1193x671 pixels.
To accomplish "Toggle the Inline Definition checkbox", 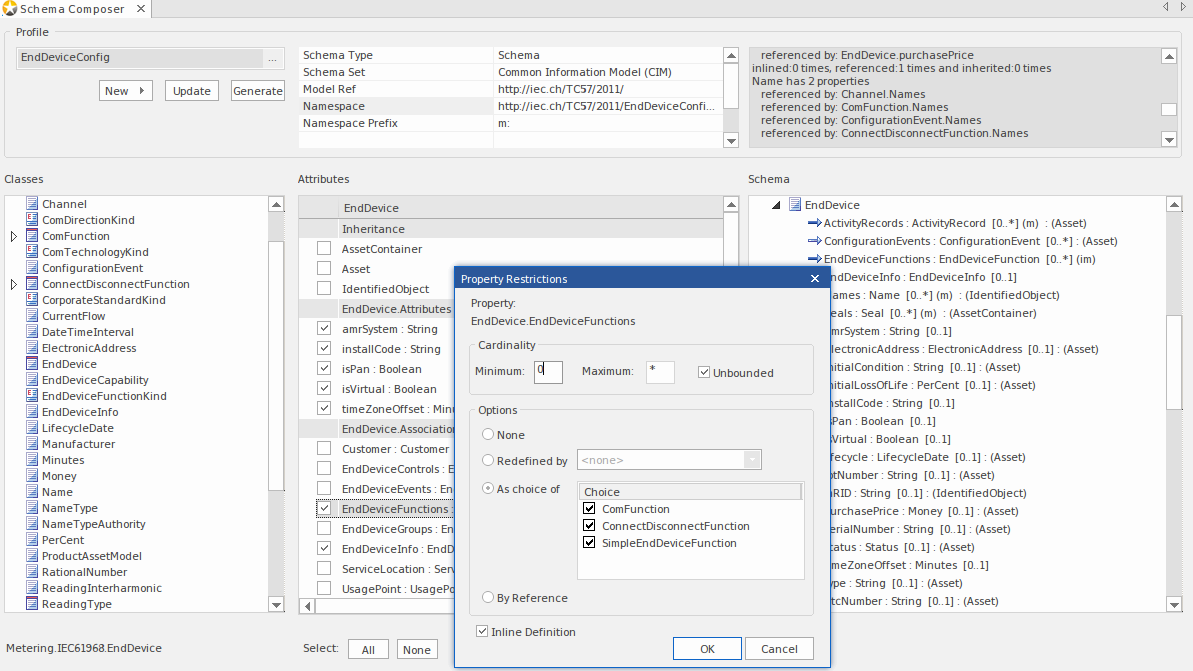I will tap(483, 632).
